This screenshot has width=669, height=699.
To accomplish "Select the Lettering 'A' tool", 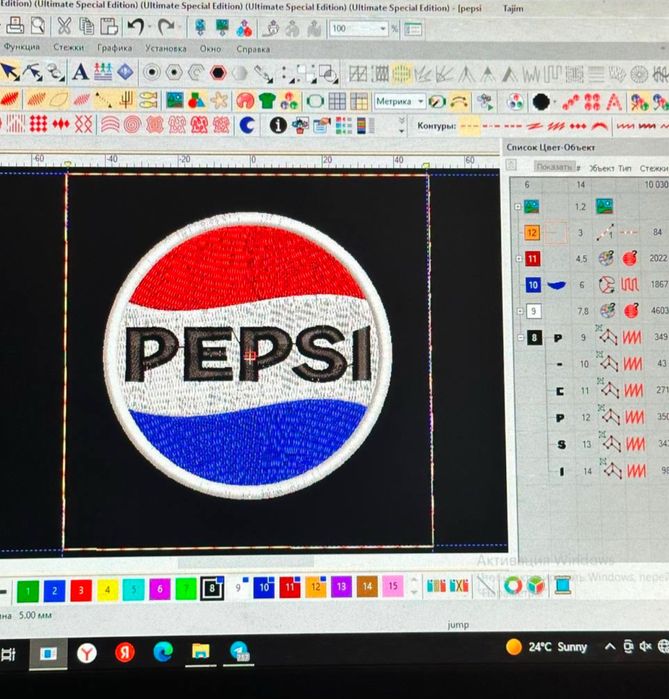I will [x=80, y=72].
